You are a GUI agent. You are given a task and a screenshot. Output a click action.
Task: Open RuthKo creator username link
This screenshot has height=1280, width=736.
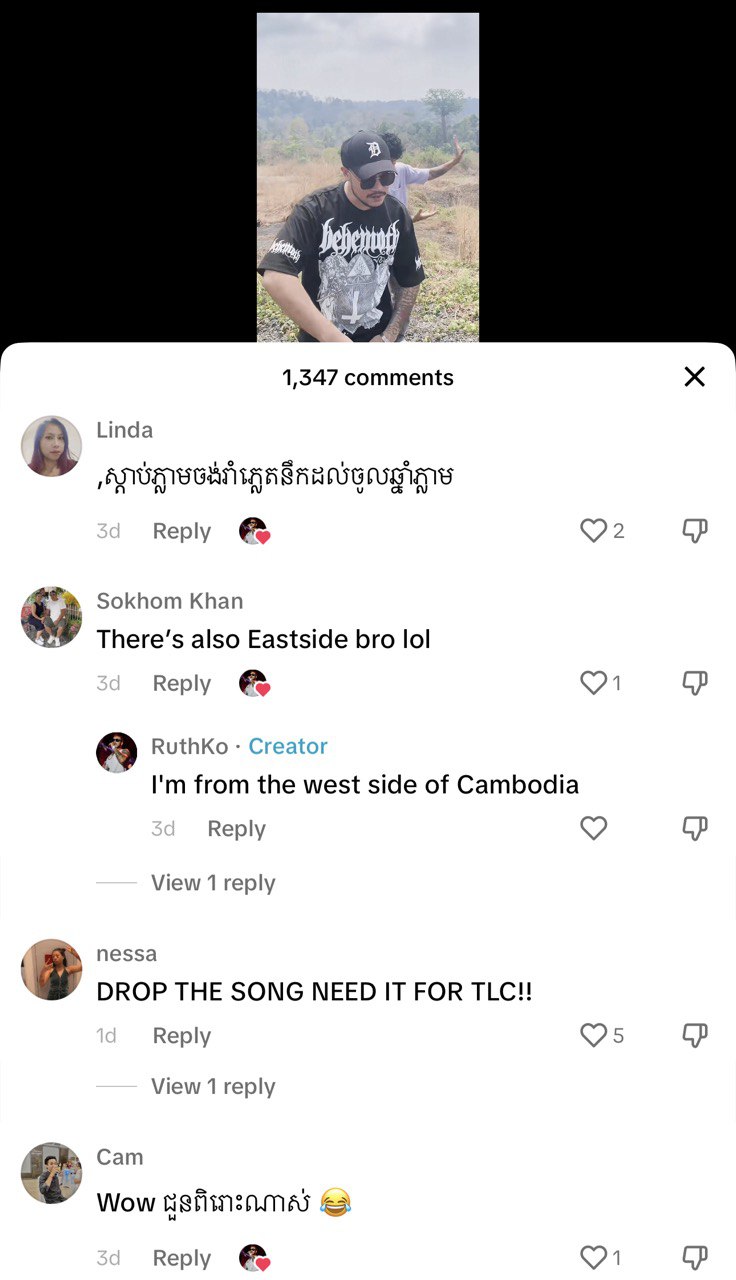tap(189, 746)
